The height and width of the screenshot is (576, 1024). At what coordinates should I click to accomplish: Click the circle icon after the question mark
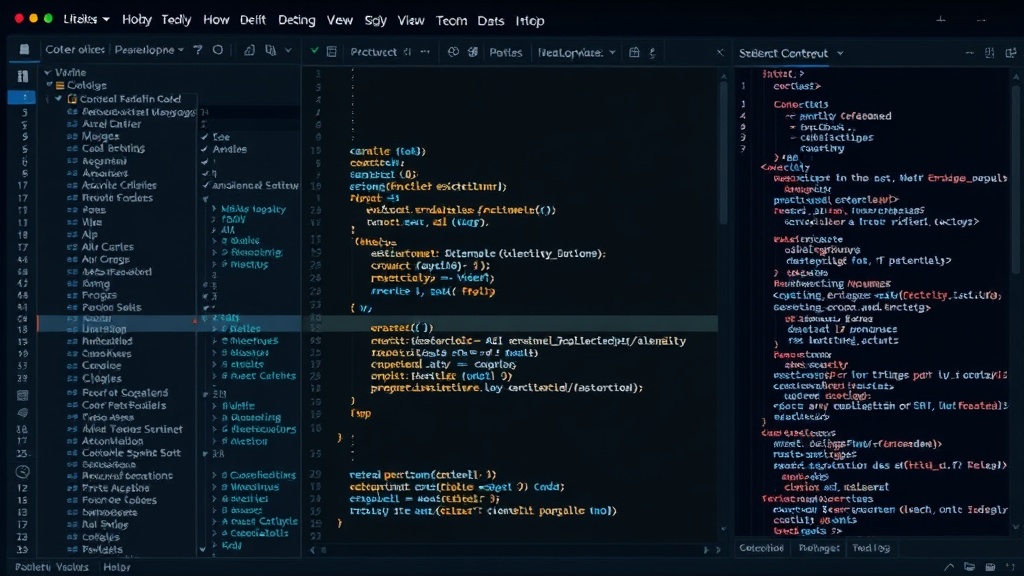tap(218, 50)
